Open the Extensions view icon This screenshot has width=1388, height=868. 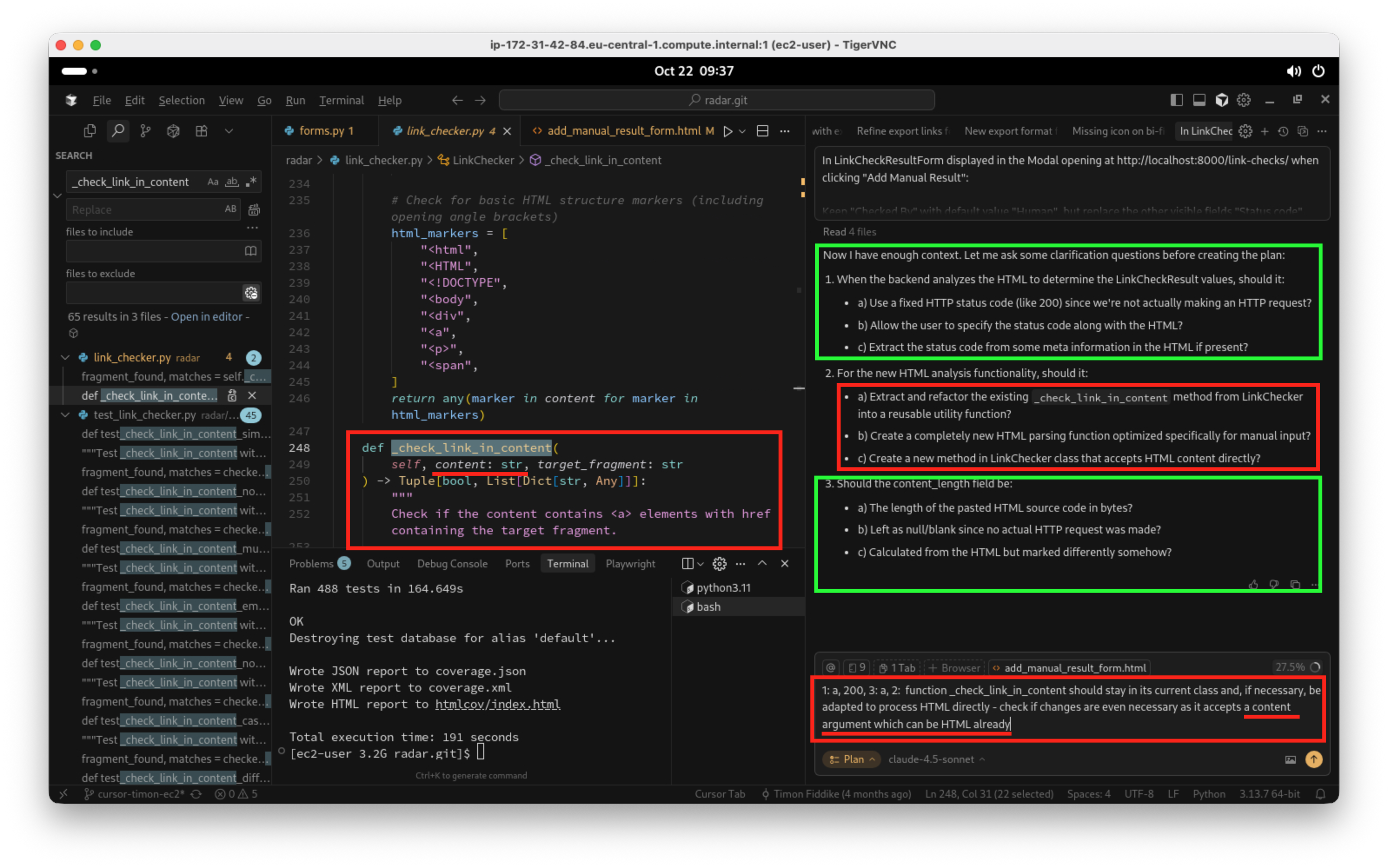(201, 131)
